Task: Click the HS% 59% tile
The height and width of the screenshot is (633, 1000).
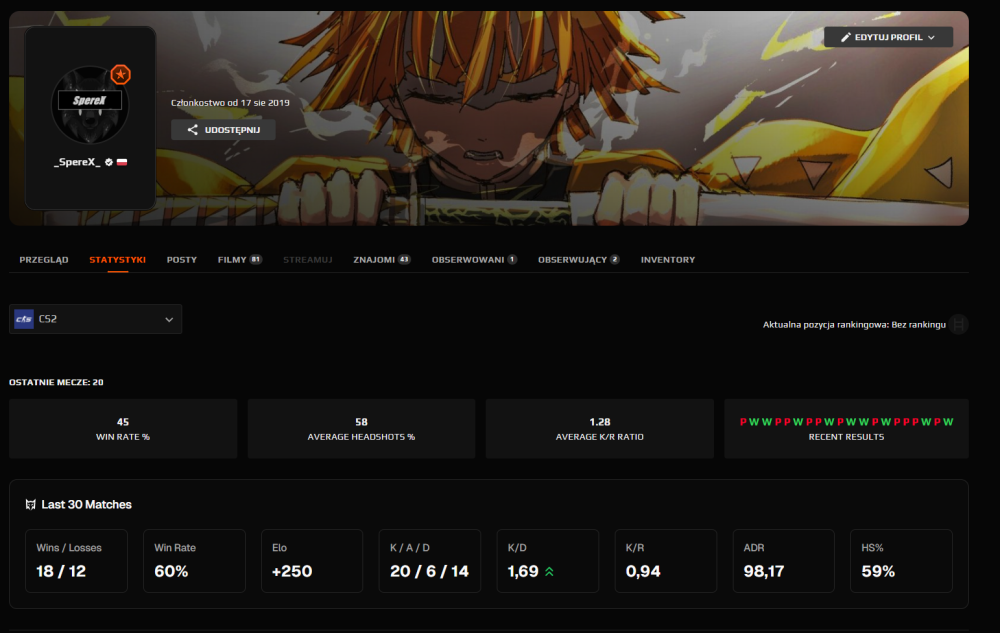Action: click(901, 560)
